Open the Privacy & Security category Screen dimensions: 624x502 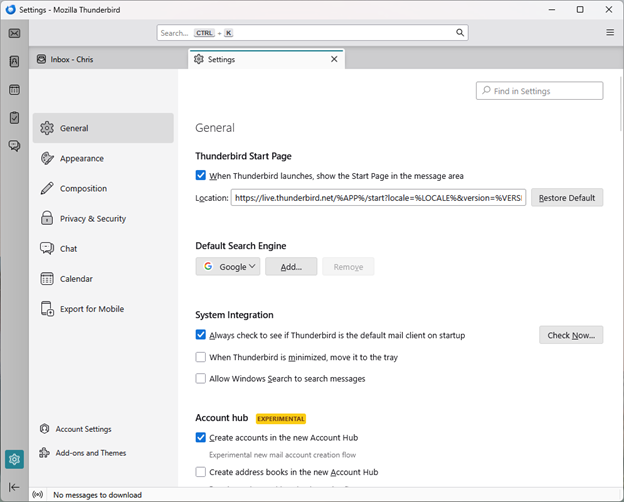click(x=103, y=219)
